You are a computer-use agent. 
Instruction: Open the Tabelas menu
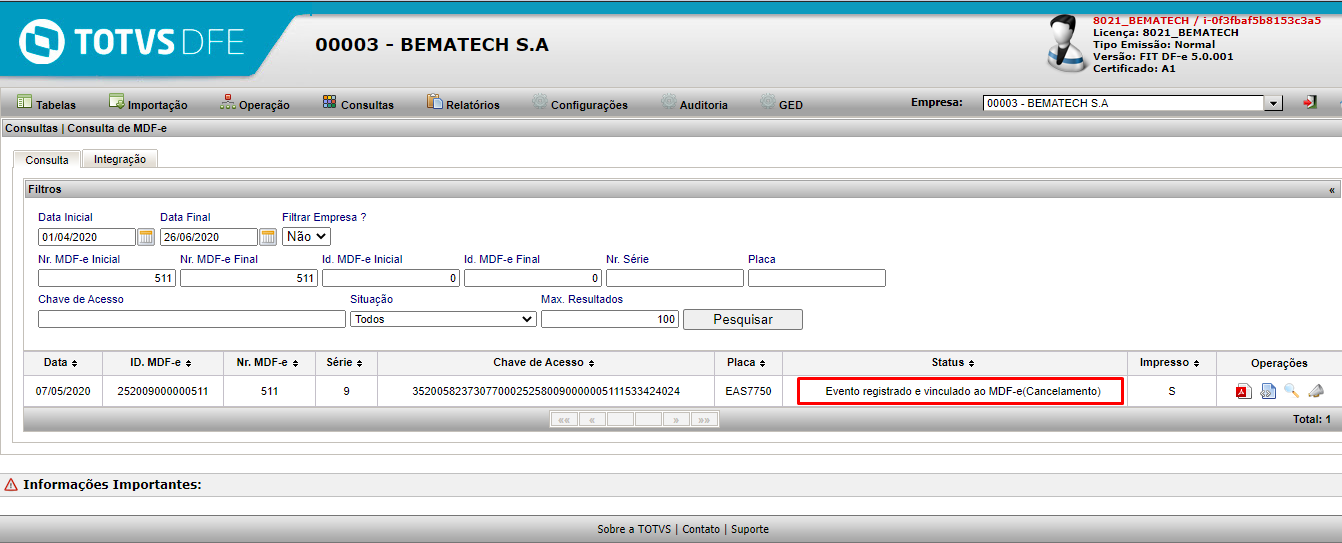coord(46,103)
